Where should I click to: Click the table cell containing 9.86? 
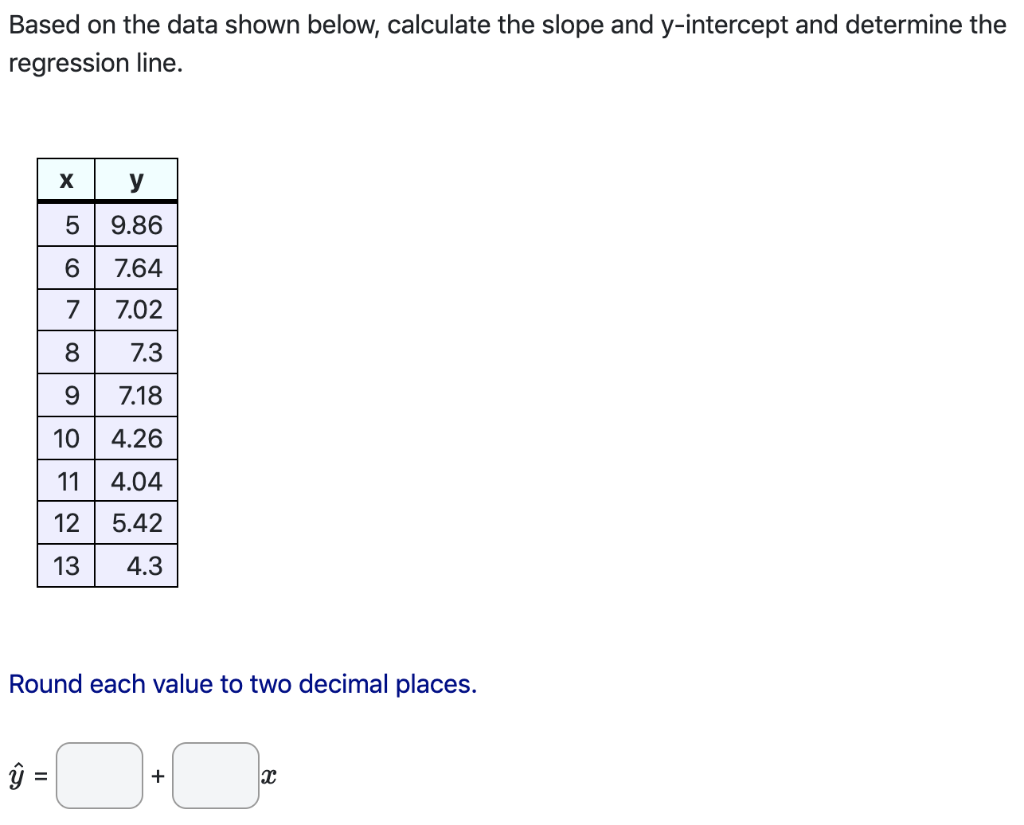point(138,224)
